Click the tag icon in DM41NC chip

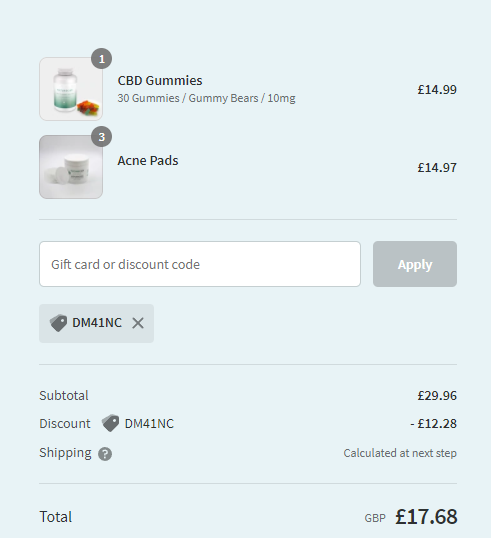pyautogui.click(x=58, y=323)
